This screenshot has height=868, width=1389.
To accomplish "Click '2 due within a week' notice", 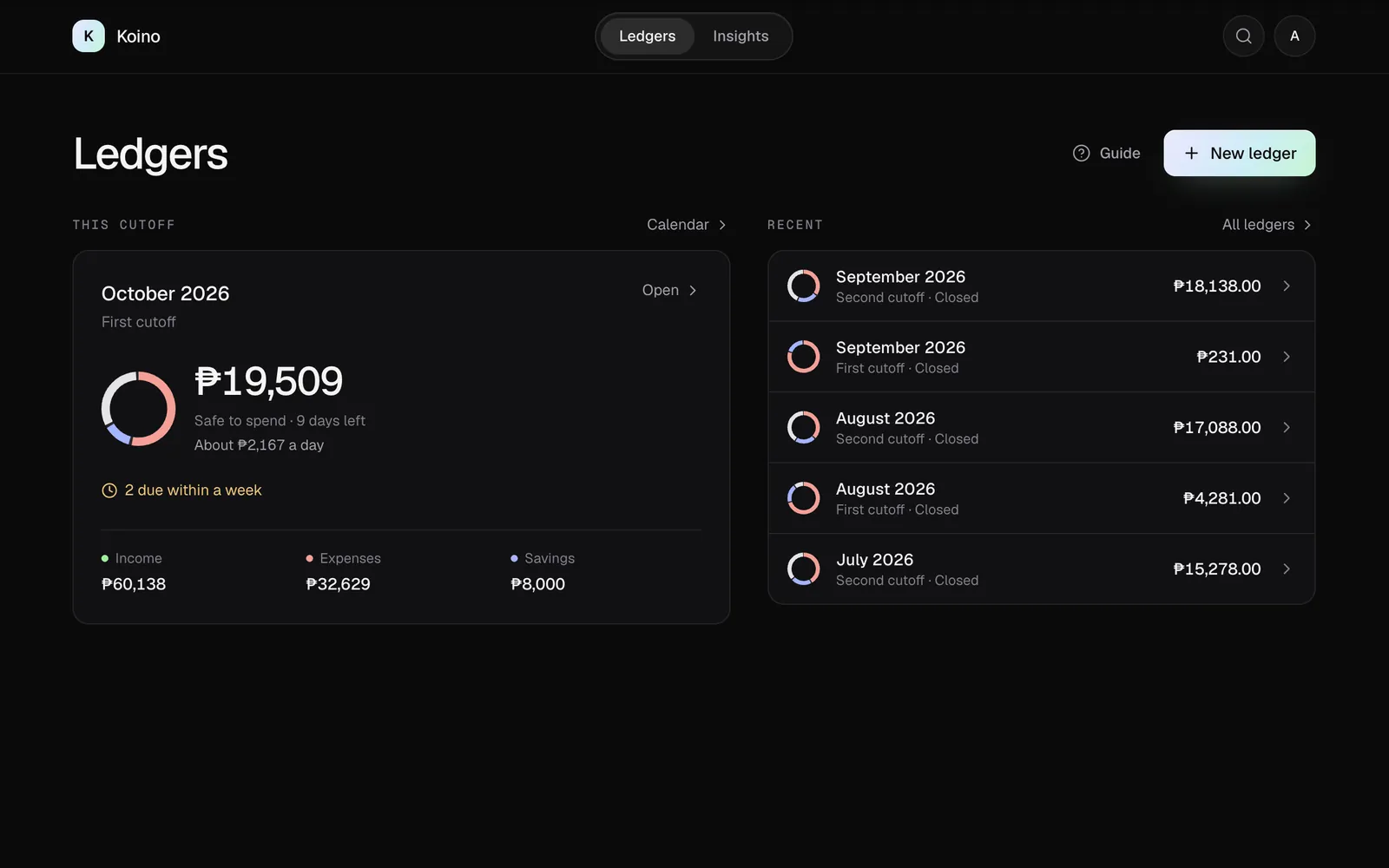I will tap(181, 490).
